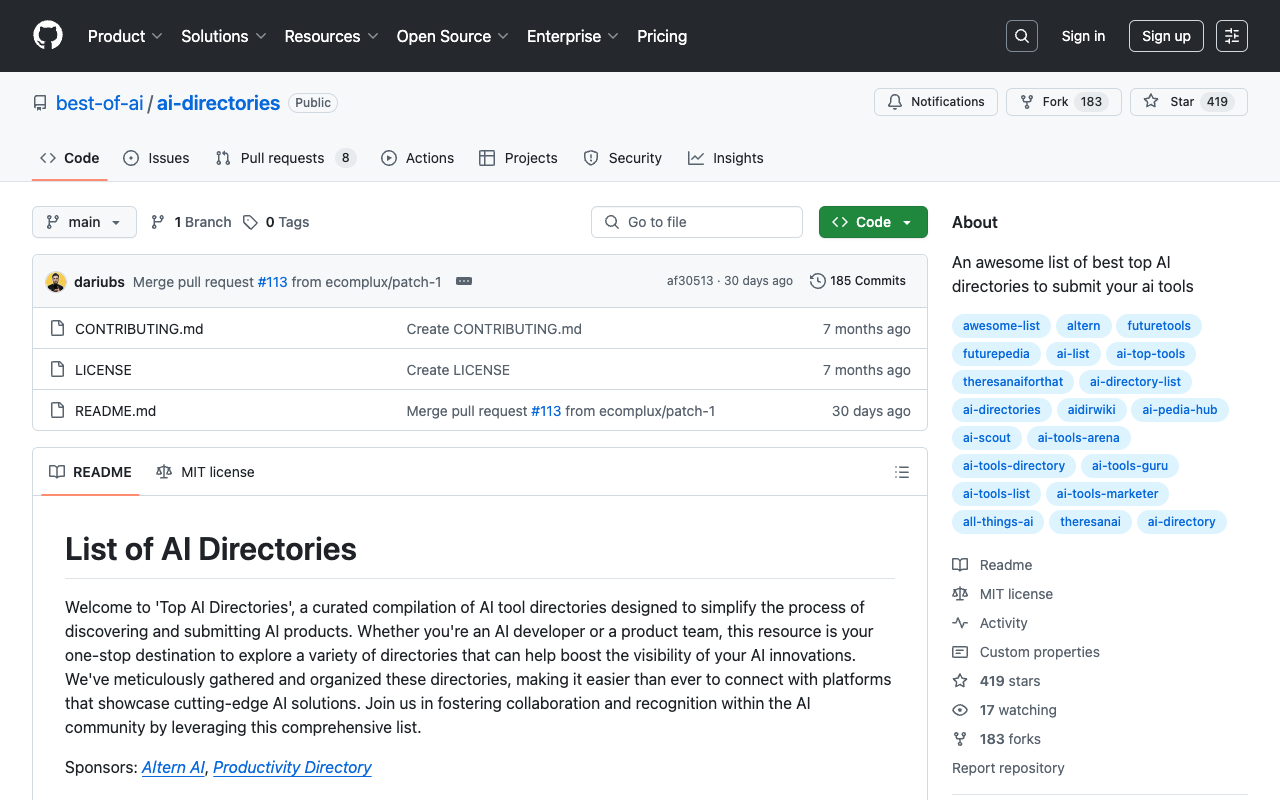Expand the Resources menu
This screenshot has width=1280, height=800.
(x=332, y=36)
